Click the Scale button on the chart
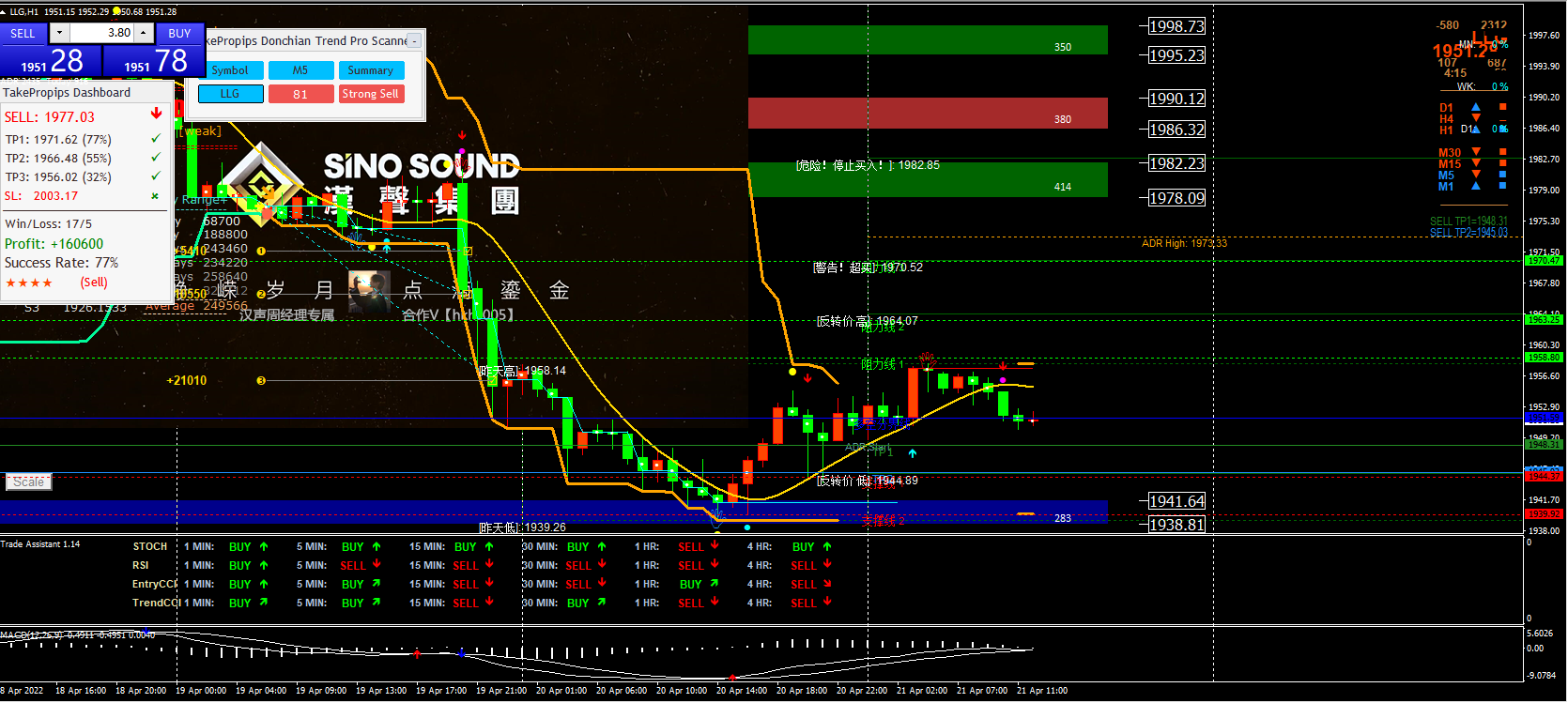 [x=29, y=481]
